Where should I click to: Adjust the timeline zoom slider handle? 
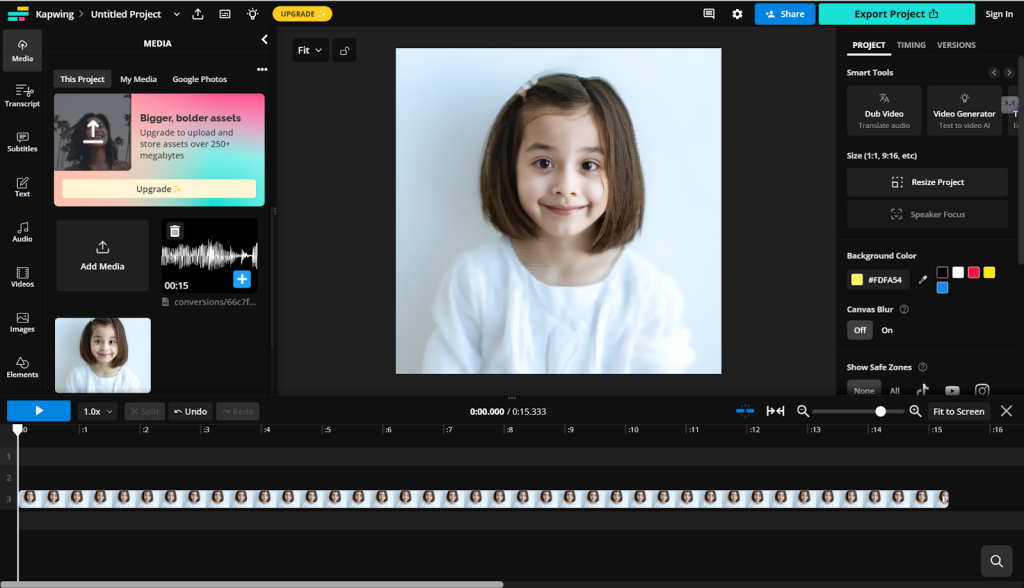(880, 411)
